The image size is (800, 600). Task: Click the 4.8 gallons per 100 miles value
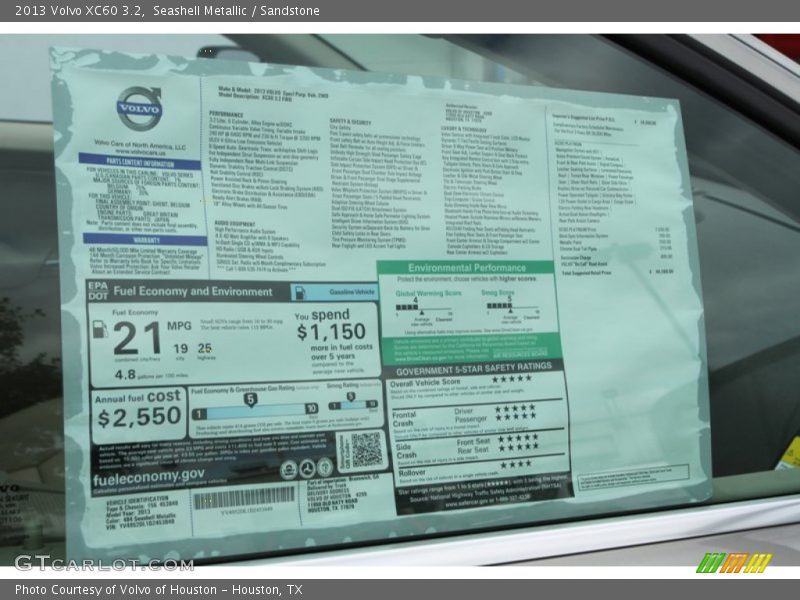[x=125, y=375]
